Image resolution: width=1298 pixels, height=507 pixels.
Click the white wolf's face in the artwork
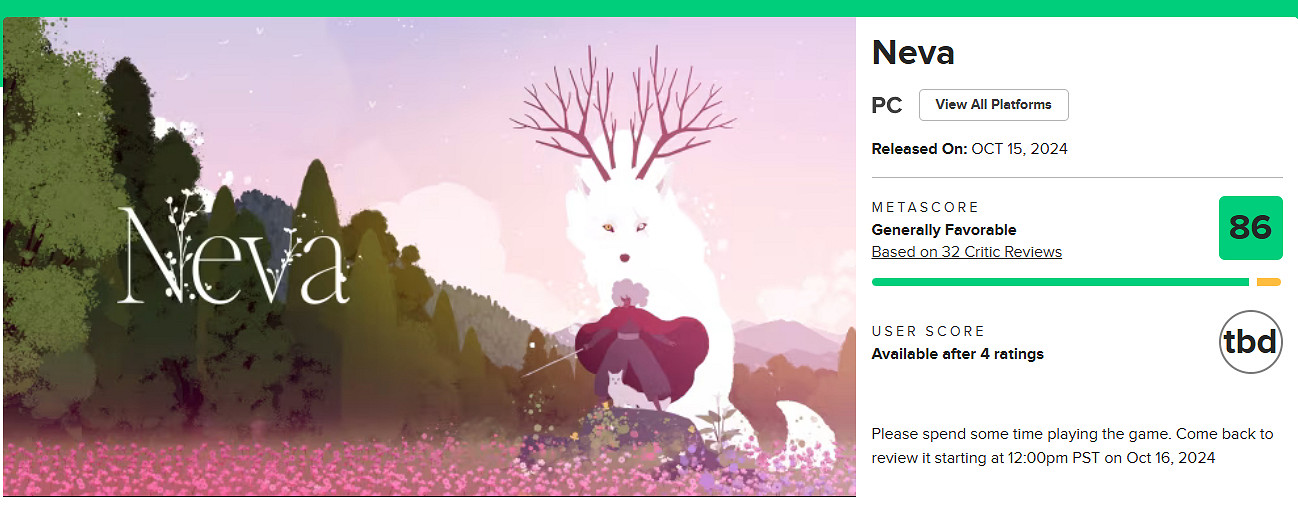pos(622,235)
